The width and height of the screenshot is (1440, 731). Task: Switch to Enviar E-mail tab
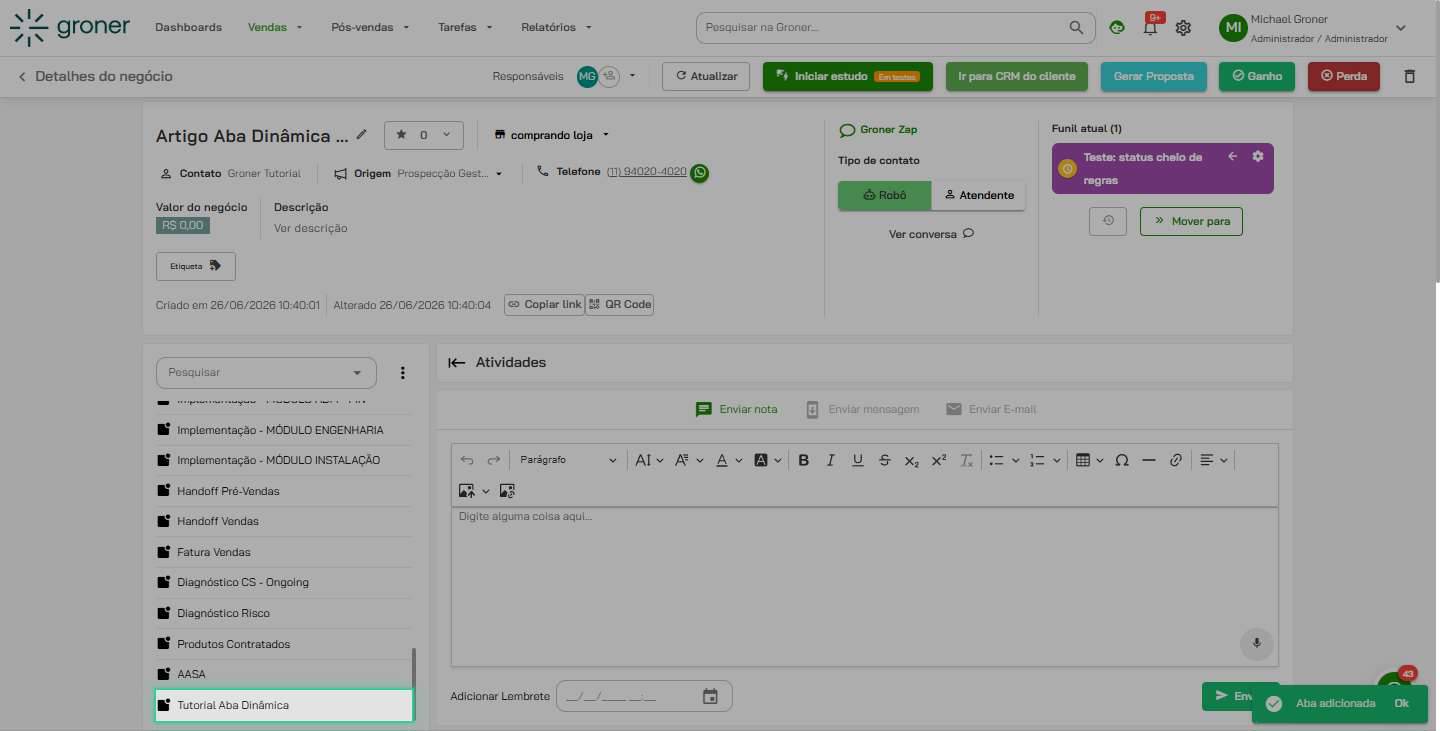[991, 409]
